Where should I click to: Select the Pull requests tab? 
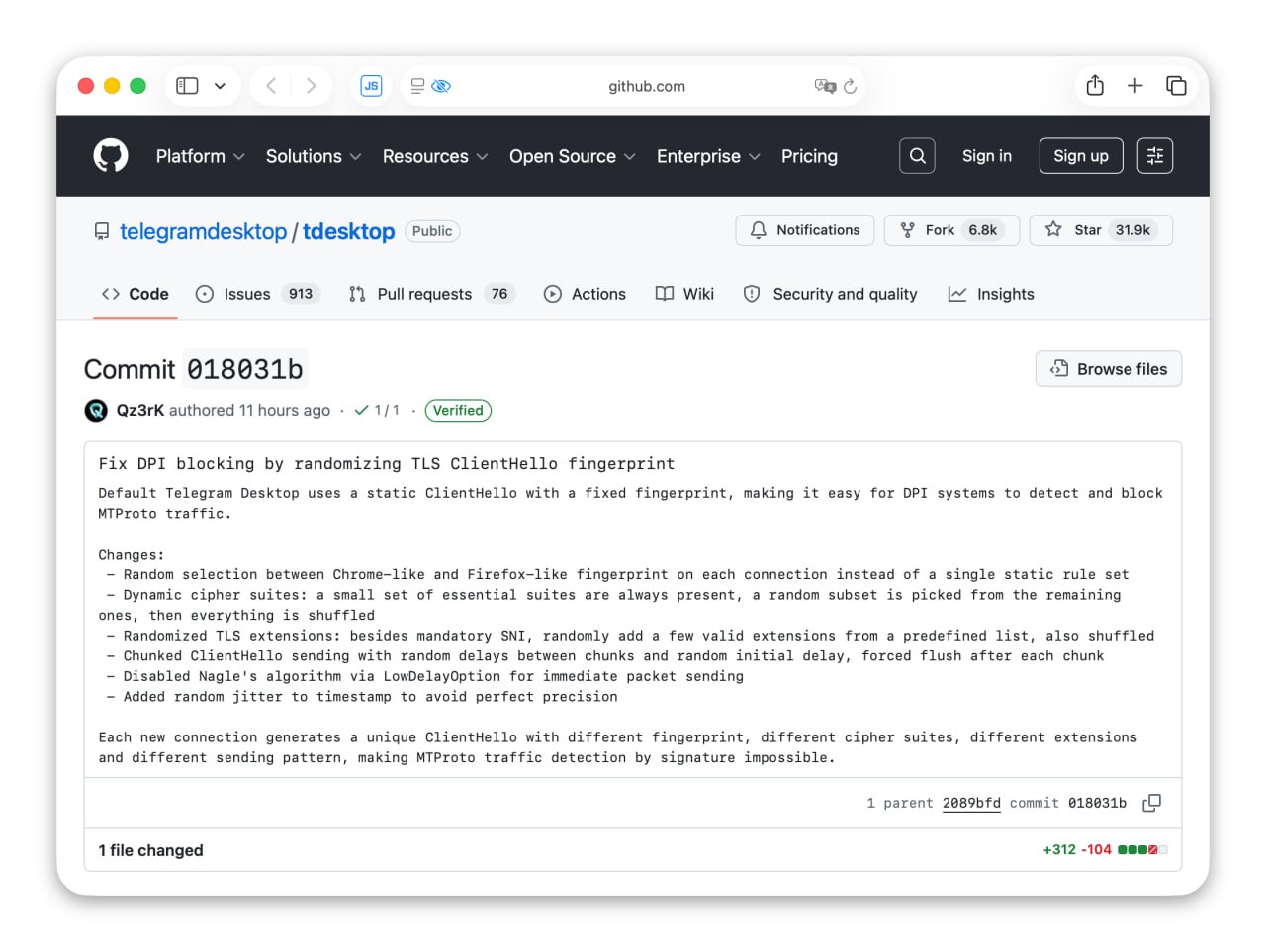pyautogui.click(x=431, y=294)
